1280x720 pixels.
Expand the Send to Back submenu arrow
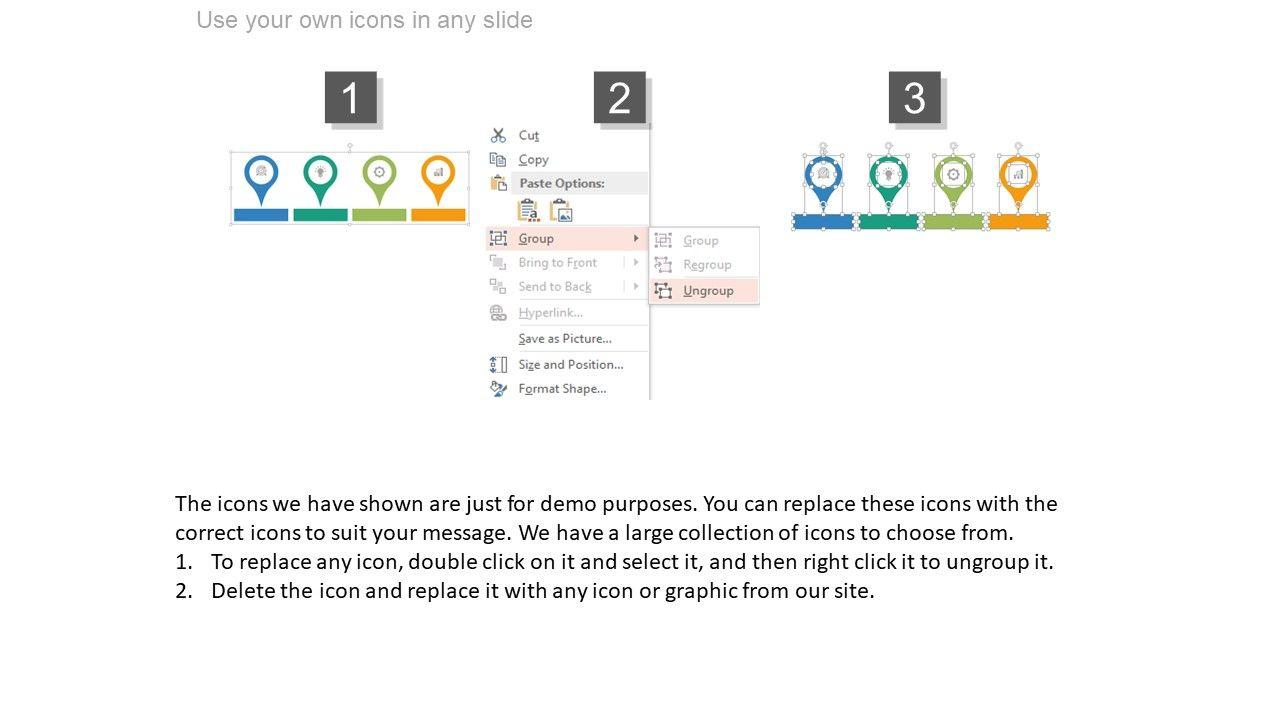click(x=636, y=286)
